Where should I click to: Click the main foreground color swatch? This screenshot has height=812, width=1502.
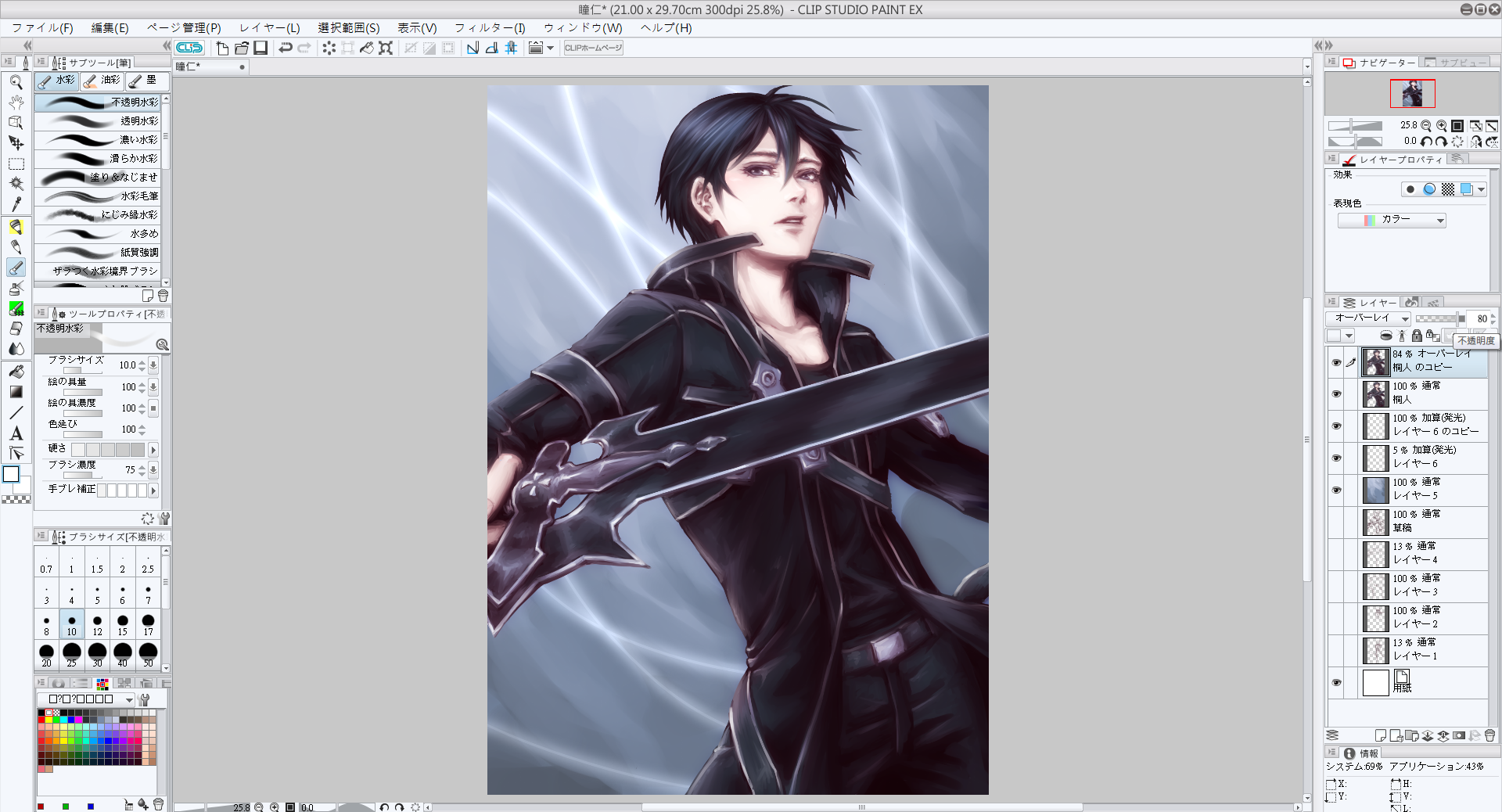pos(11,474)
